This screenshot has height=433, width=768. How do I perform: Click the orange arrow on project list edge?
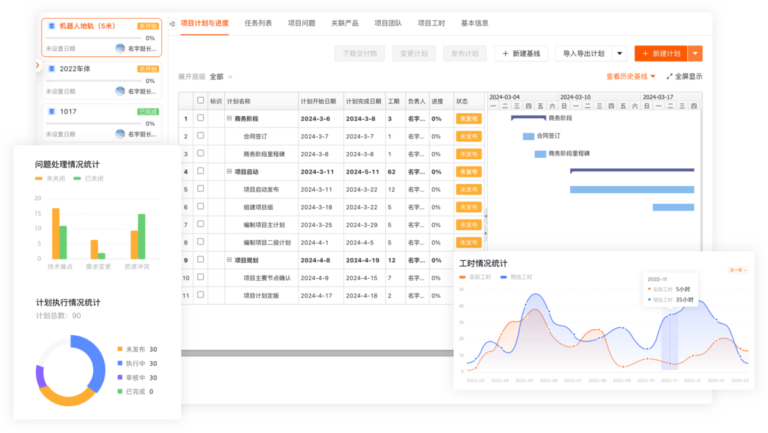[37, 65]
